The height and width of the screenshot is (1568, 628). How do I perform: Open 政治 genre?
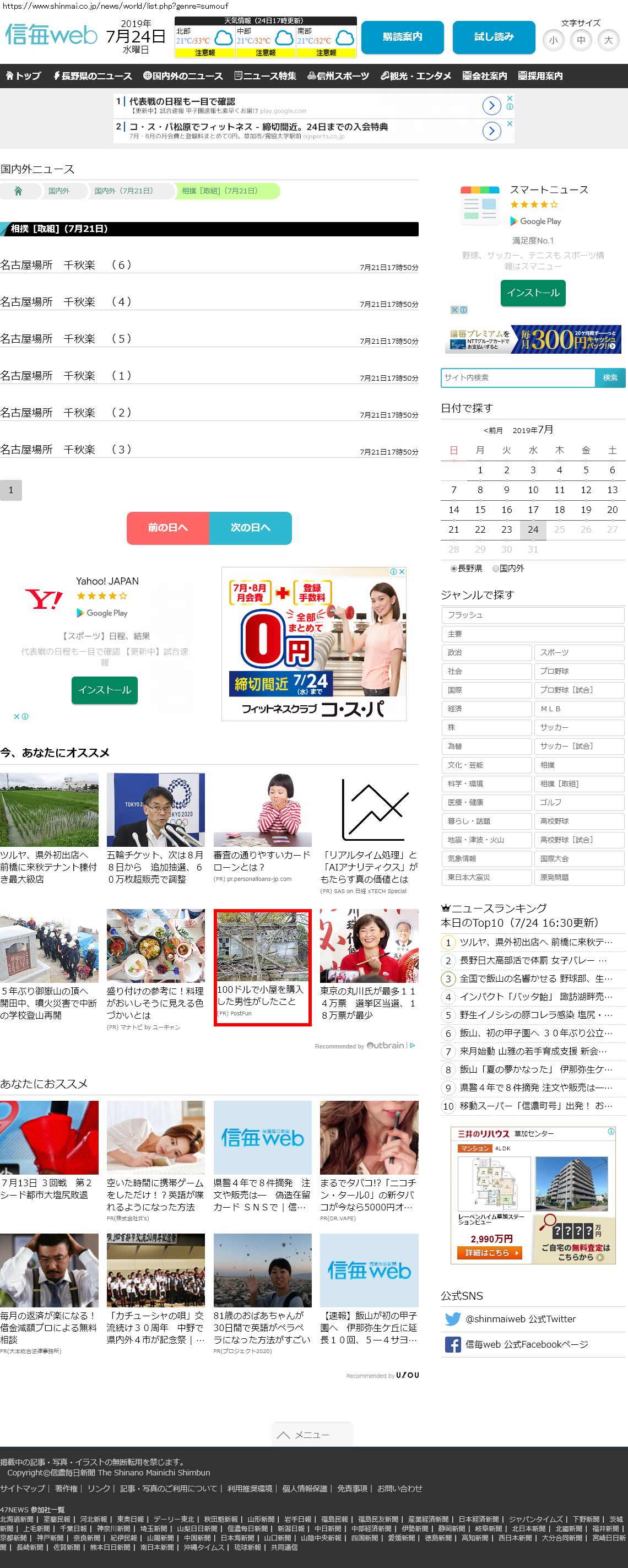click(487, 652)
